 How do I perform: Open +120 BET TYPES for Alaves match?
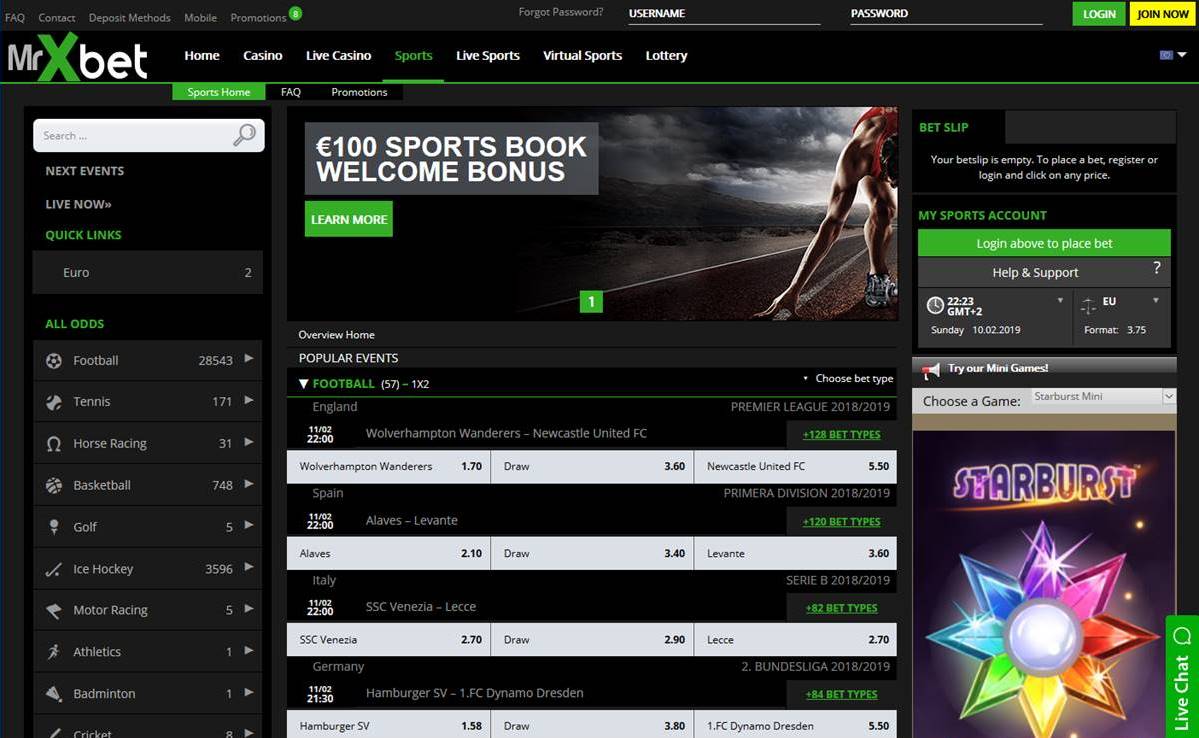841,522
